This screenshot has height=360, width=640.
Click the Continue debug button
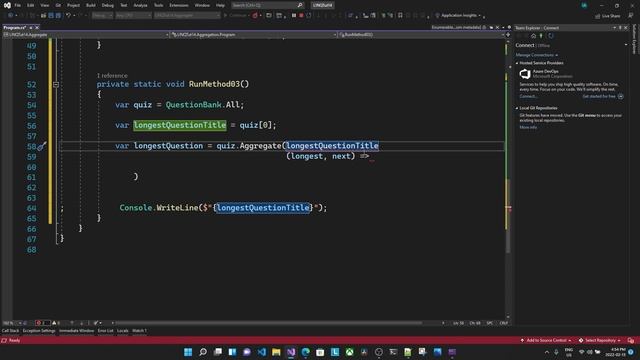coord(236,16)
